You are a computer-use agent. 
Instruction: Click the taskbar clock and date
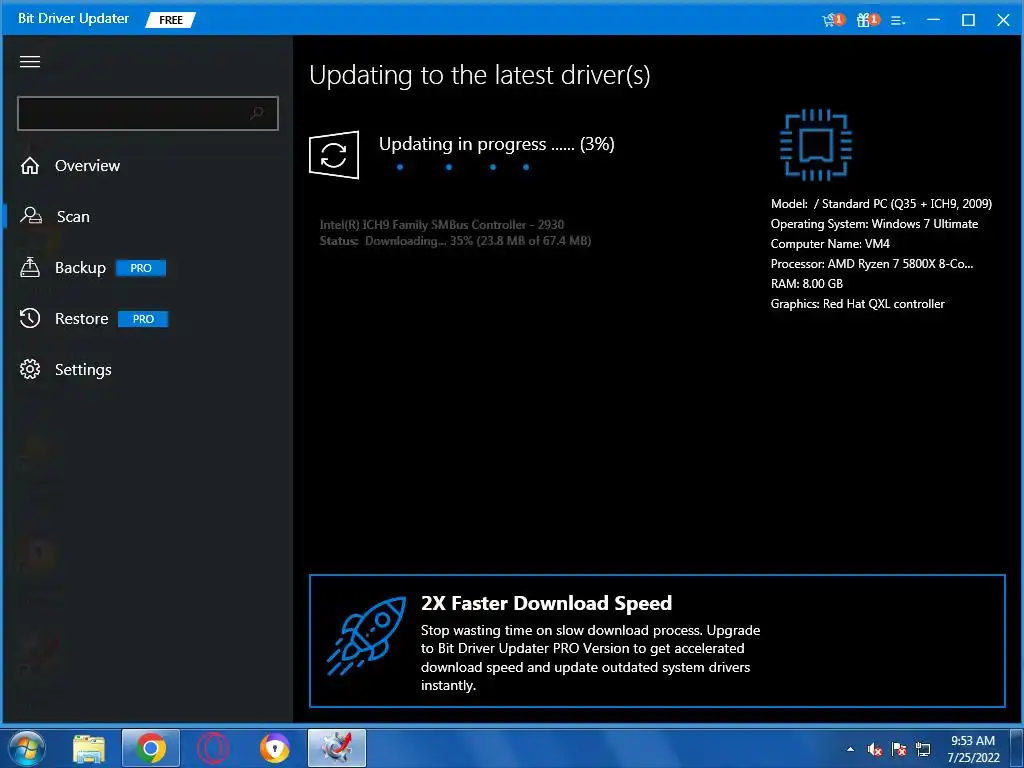point(973,749)
